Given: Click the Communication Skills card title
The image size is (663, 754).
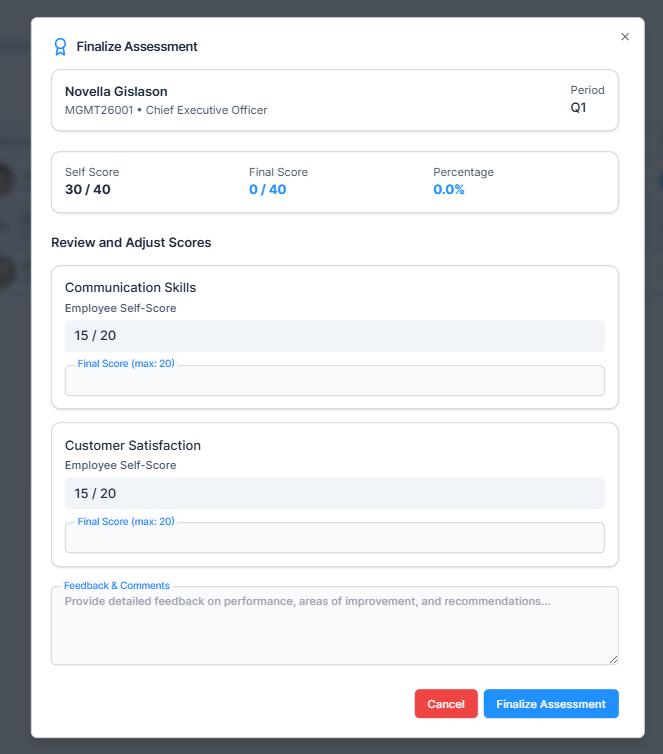Looking at the screenshot, I should [x=130, y=288].
